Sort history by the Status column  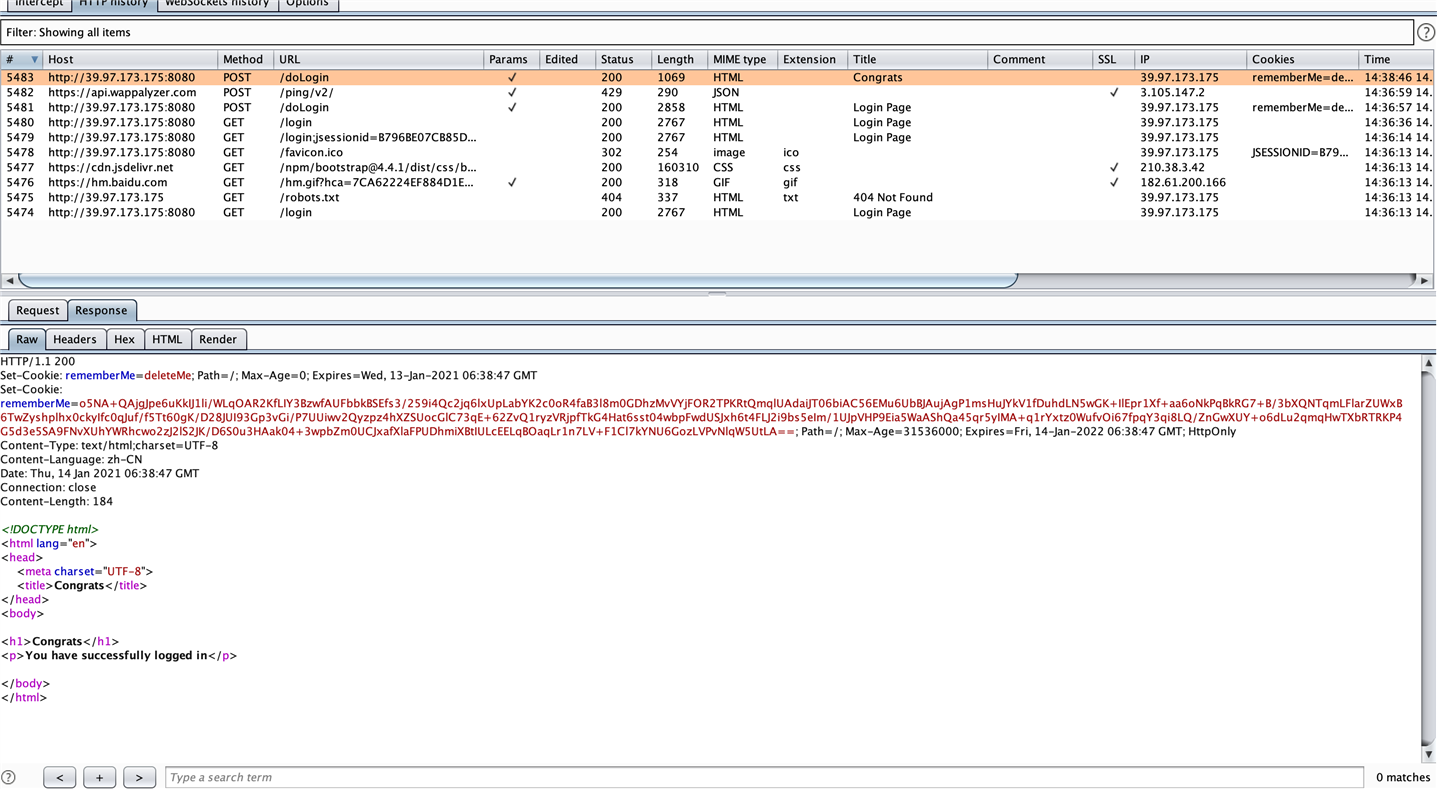(x=623, y=60)
